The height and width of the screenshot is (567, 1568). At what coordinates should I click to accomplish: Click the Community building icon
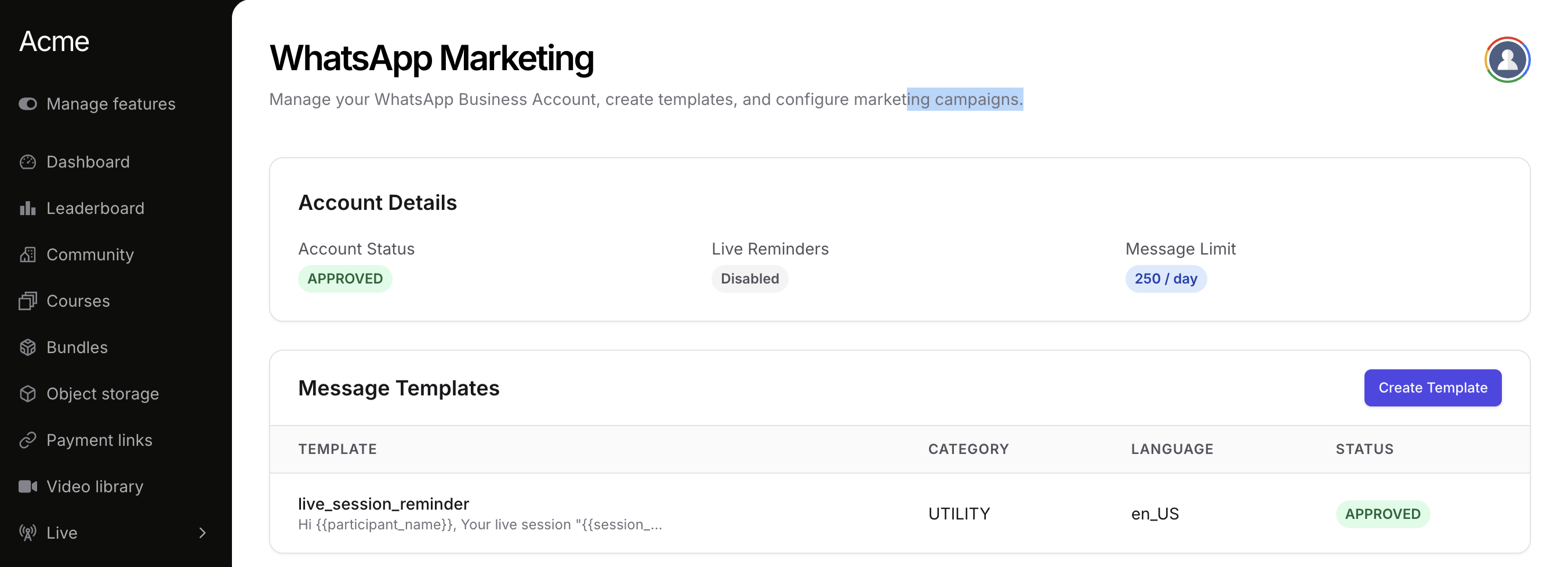pyautogui.click(x=27, y=255)
